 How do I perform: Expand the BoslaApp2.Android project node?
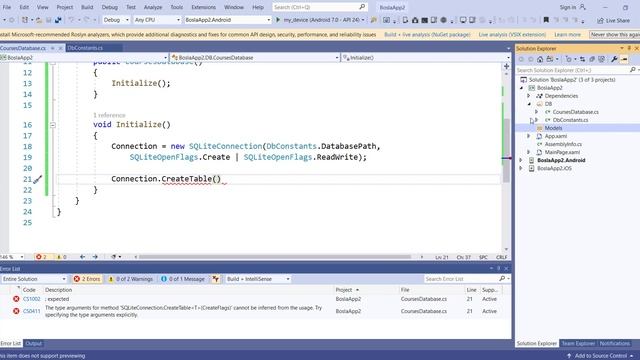click(x=521, y=160)
